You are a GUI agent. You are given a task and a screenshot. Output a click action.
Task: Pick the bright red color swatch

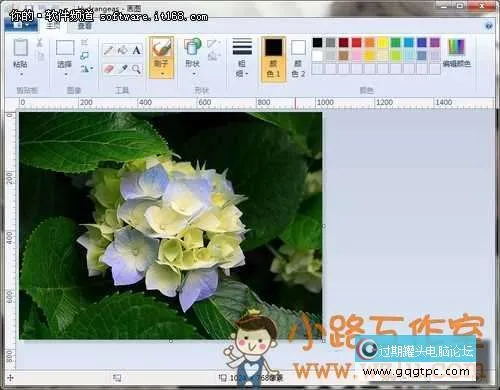click(356, 43)
